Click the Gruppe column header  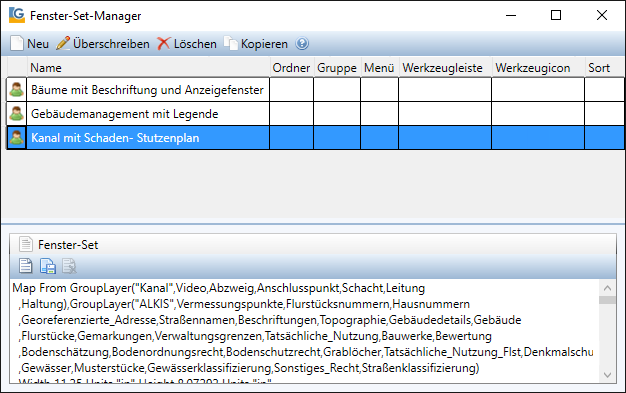337,67
